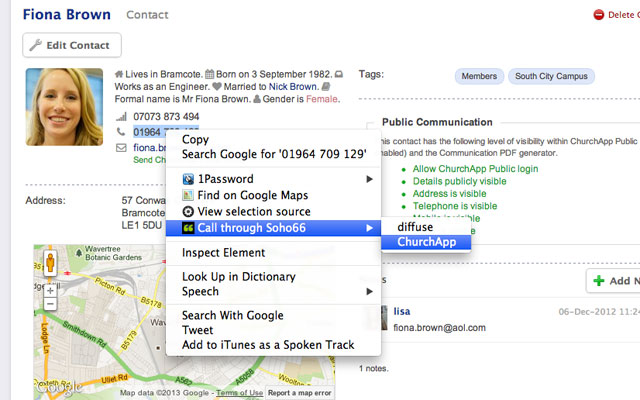
Task: Zoom out on the map
Action: click(x=50, y=303)
